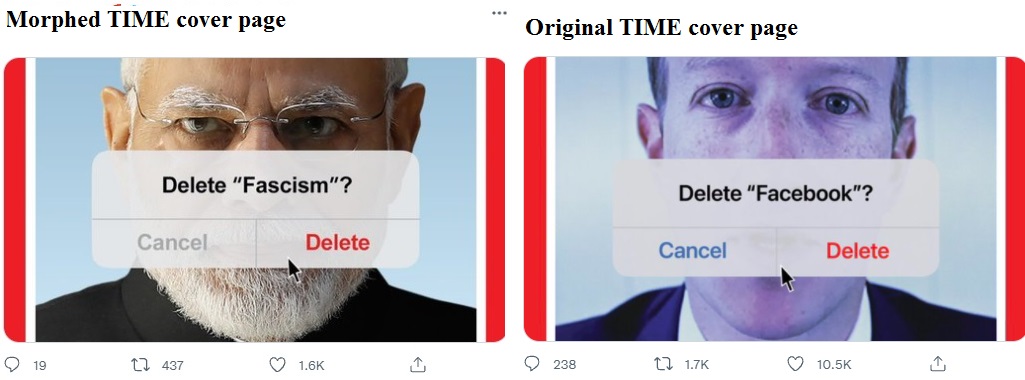Click the Delete "Facebook"? dialog title text

(x=775, y=193)
